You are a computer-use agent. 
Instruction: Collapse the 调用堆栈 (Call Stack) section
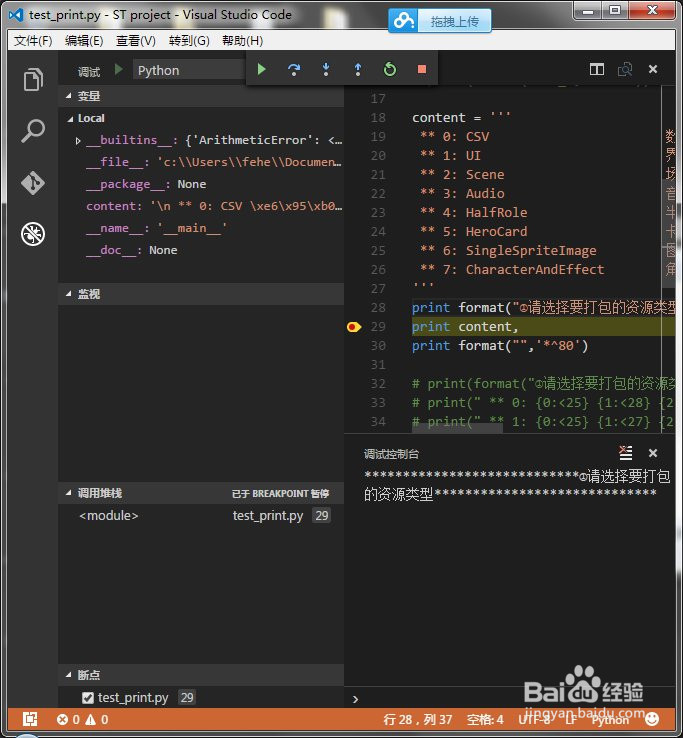point(69,493)
